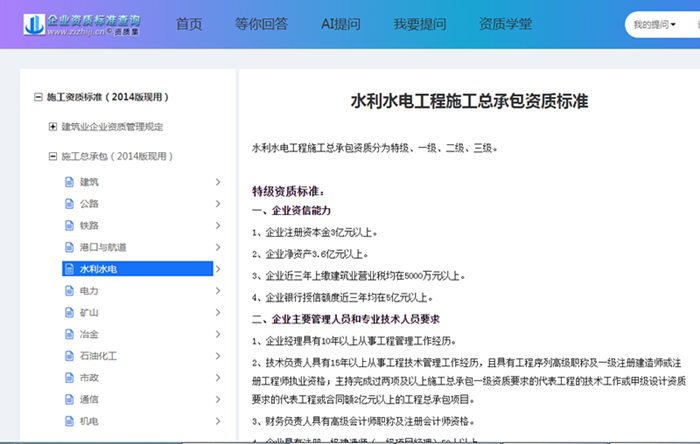
Task: Open the 我要提问 navigation item
Action: 420,24
